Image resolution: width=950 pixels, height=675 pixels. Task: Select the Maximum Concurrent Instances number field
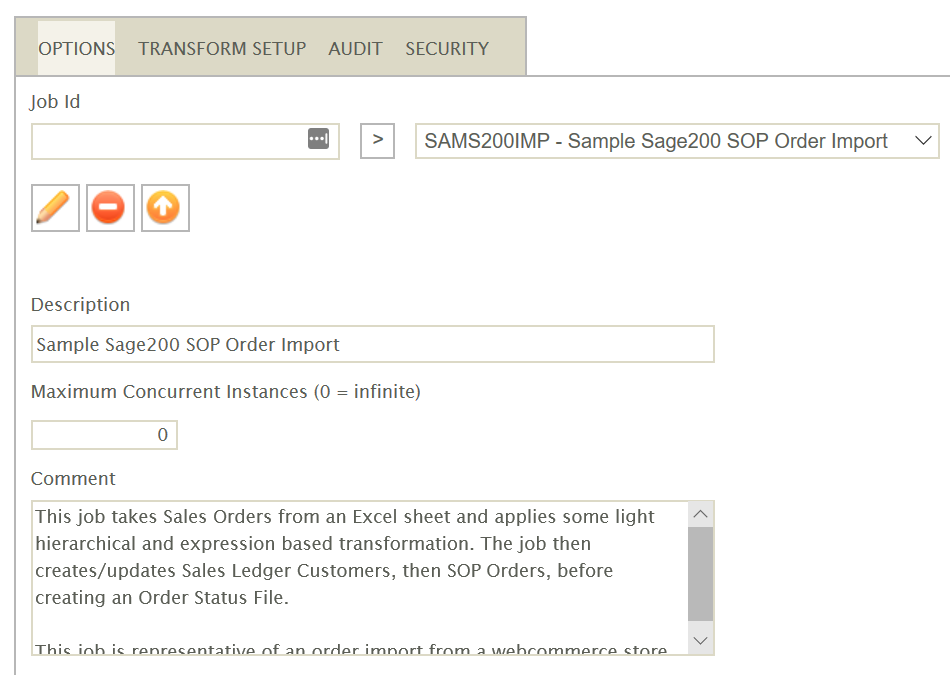104,435
